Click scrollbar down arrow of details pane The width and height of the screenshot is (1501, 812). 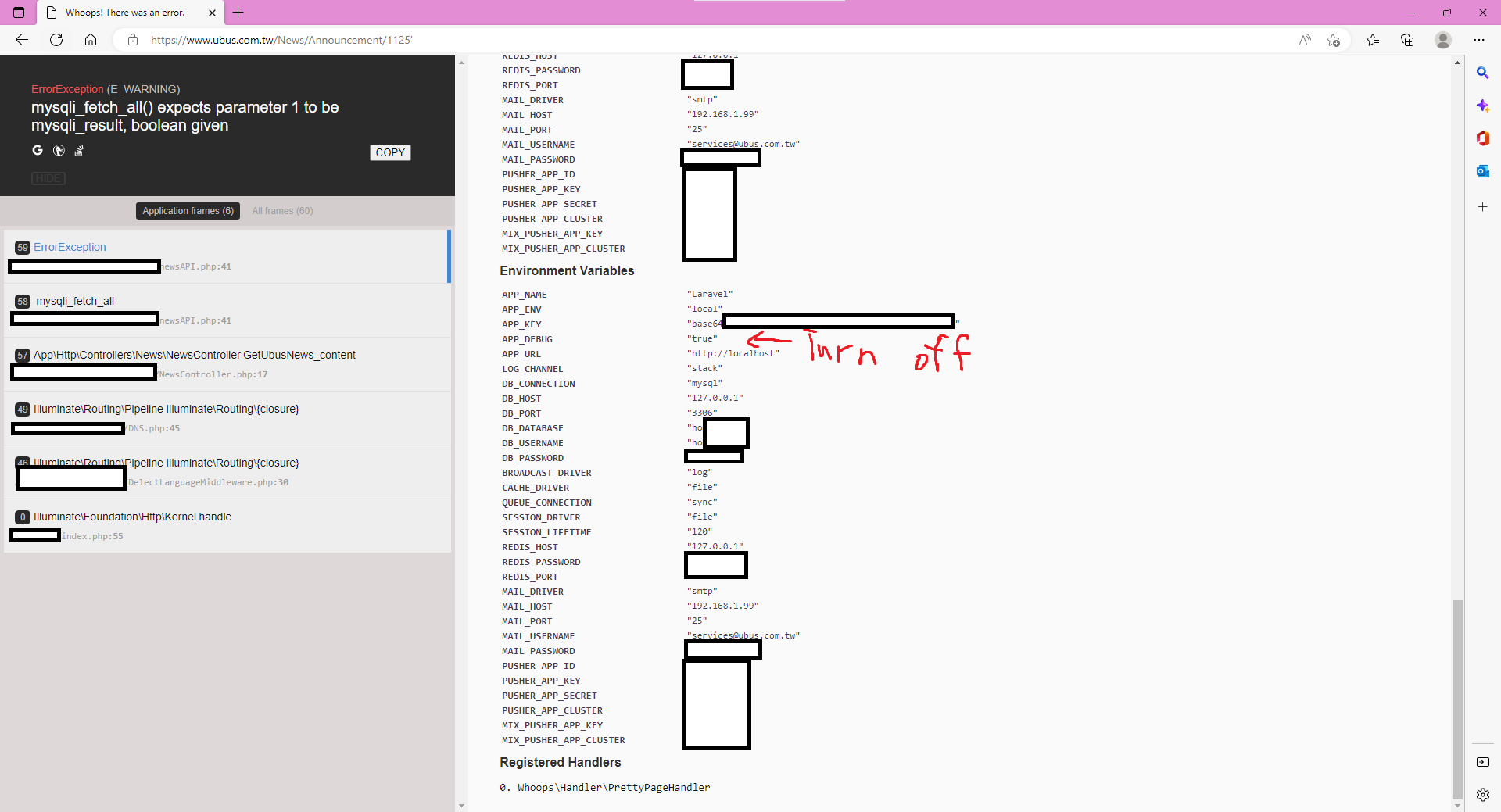(1457, 805)
